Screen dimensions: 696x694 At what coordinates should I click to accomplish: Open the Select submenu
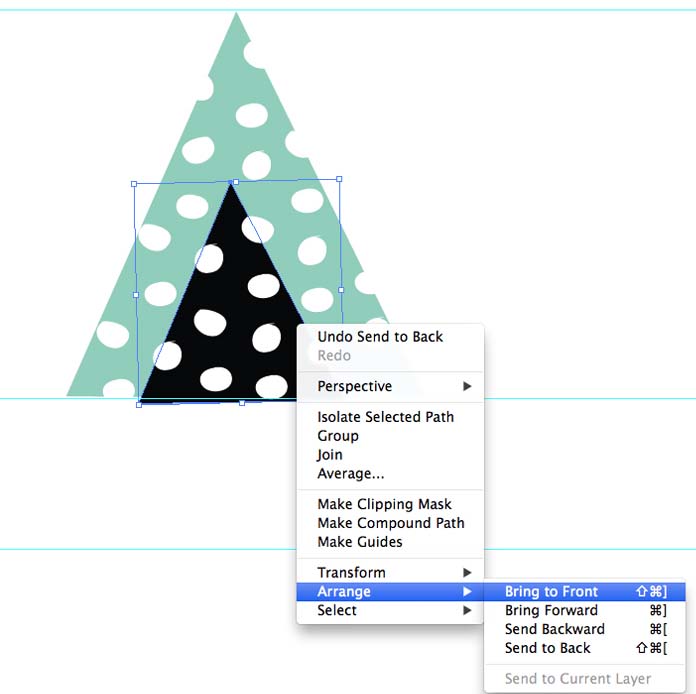point(390,611)
